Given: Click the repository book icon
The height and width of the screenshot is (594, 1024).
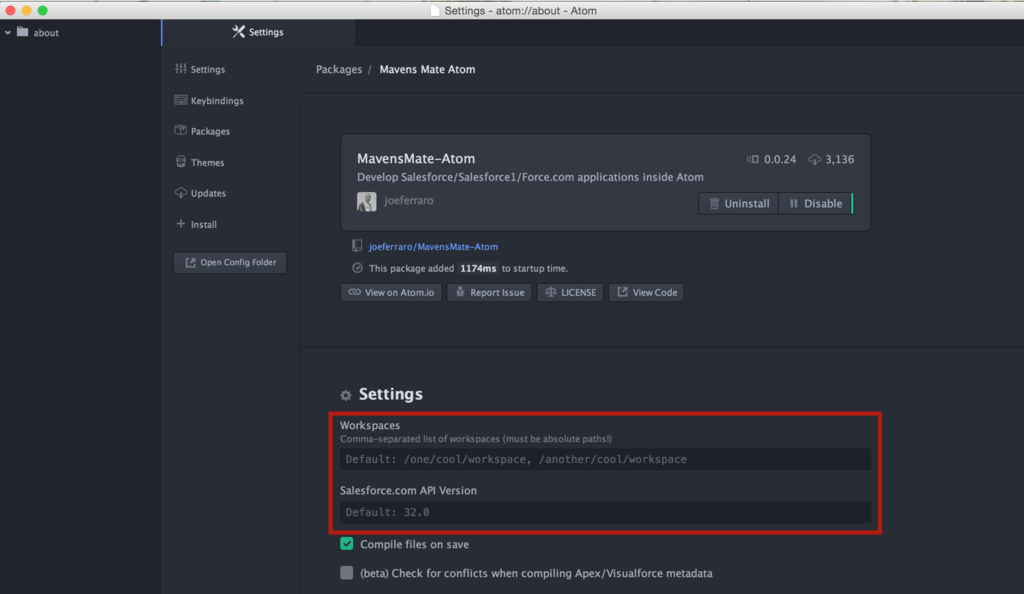Looking at the screenshot, I should pos(357,246).
